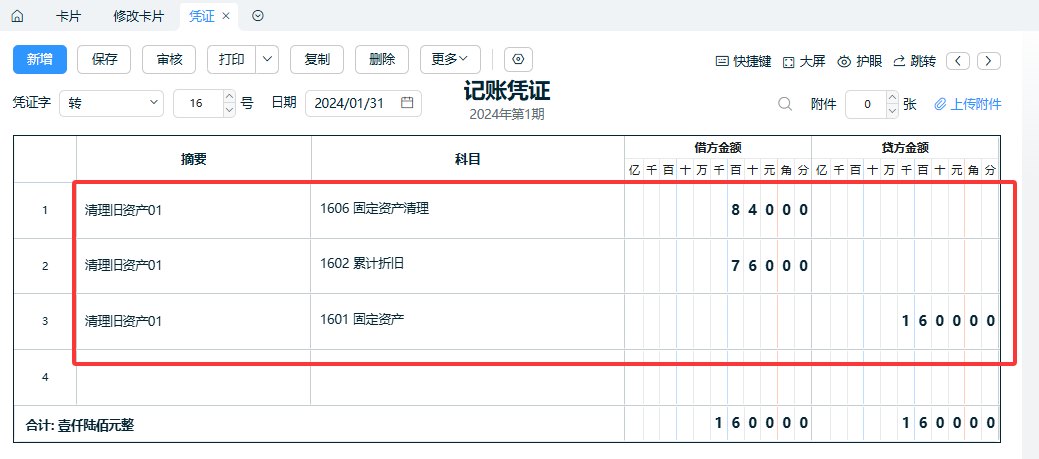This screenshot has width=1039, height=459.
Task: Click the 附件 count input field
Action: (x=865, y=104)
